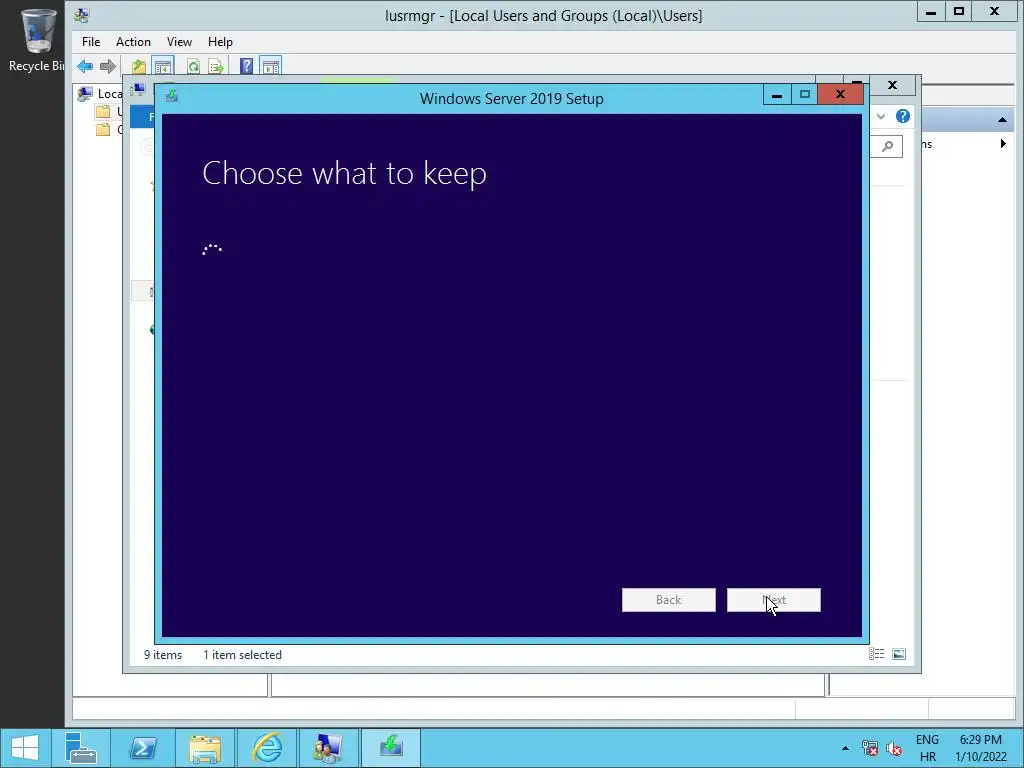Minimize the Windows Server 2019 Setup window
The image size is (1024, 768).
(776, 95)
